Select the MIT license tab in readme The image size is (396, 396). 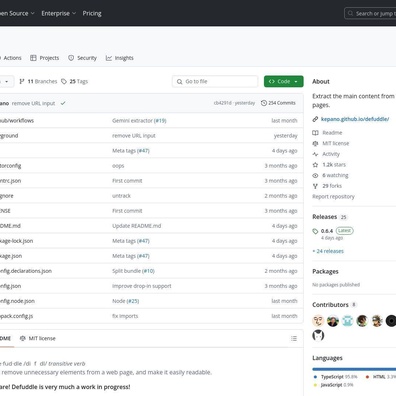[x=38, y=338]
